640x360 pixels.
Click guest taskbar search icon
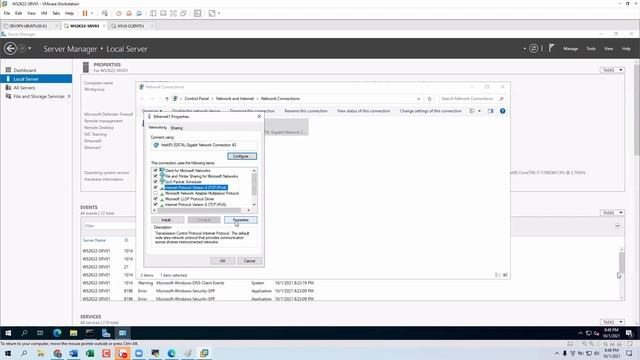[x=24, y=333]
